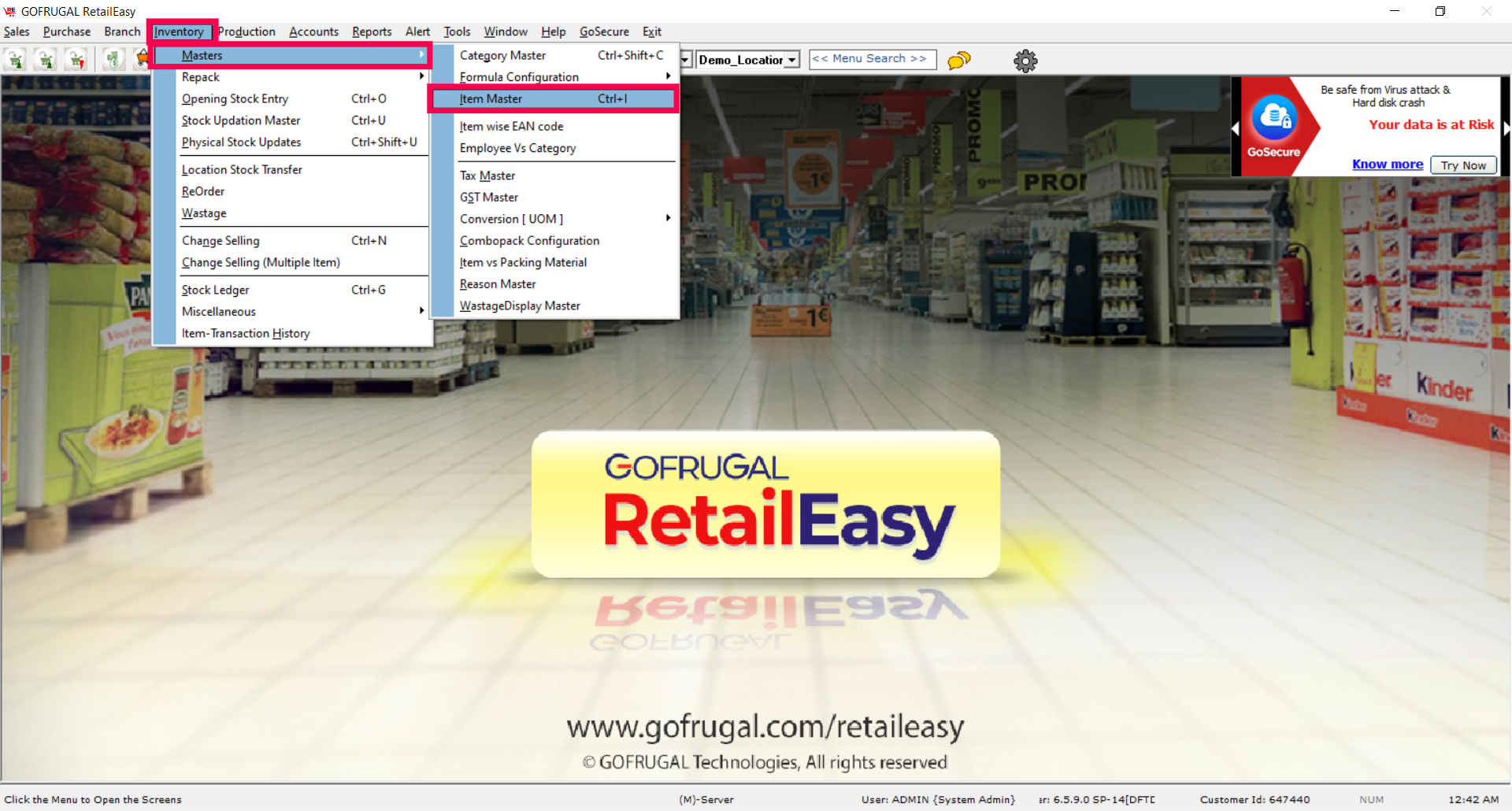Open the Tools menu
Viewport: 1512px width, 811px height.
(457, 31)
